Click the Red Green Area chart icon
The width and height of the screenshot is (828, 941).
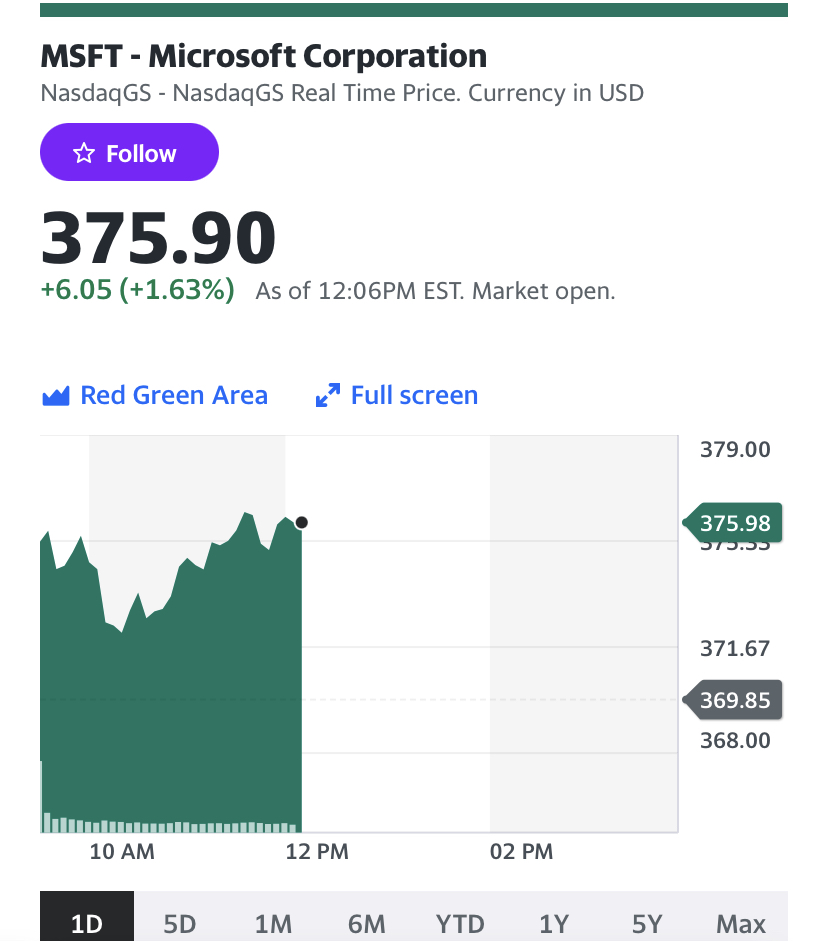pyautogui.click(x=56, y=396)
